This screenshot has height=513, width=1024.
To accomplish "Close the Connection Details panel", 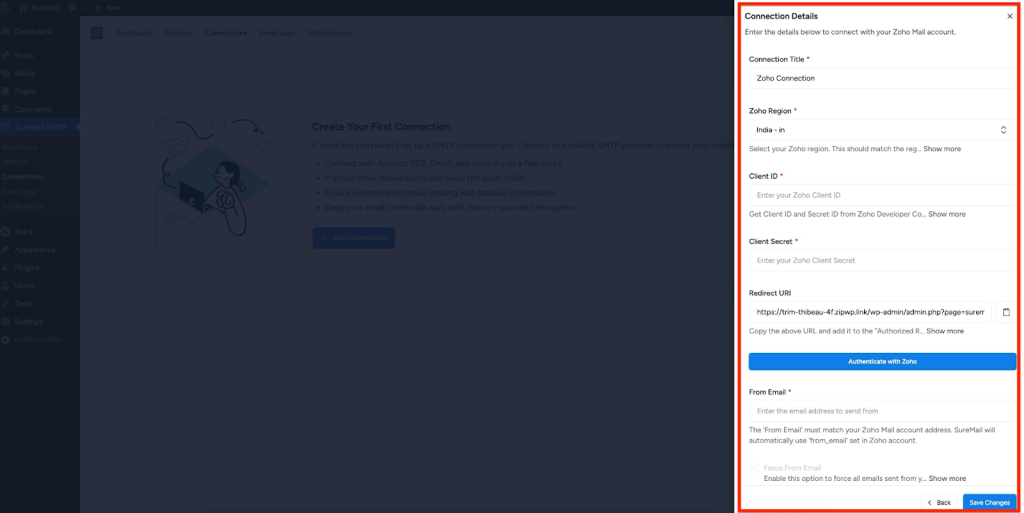I will pyautogui.click(x=1010, y=16).
